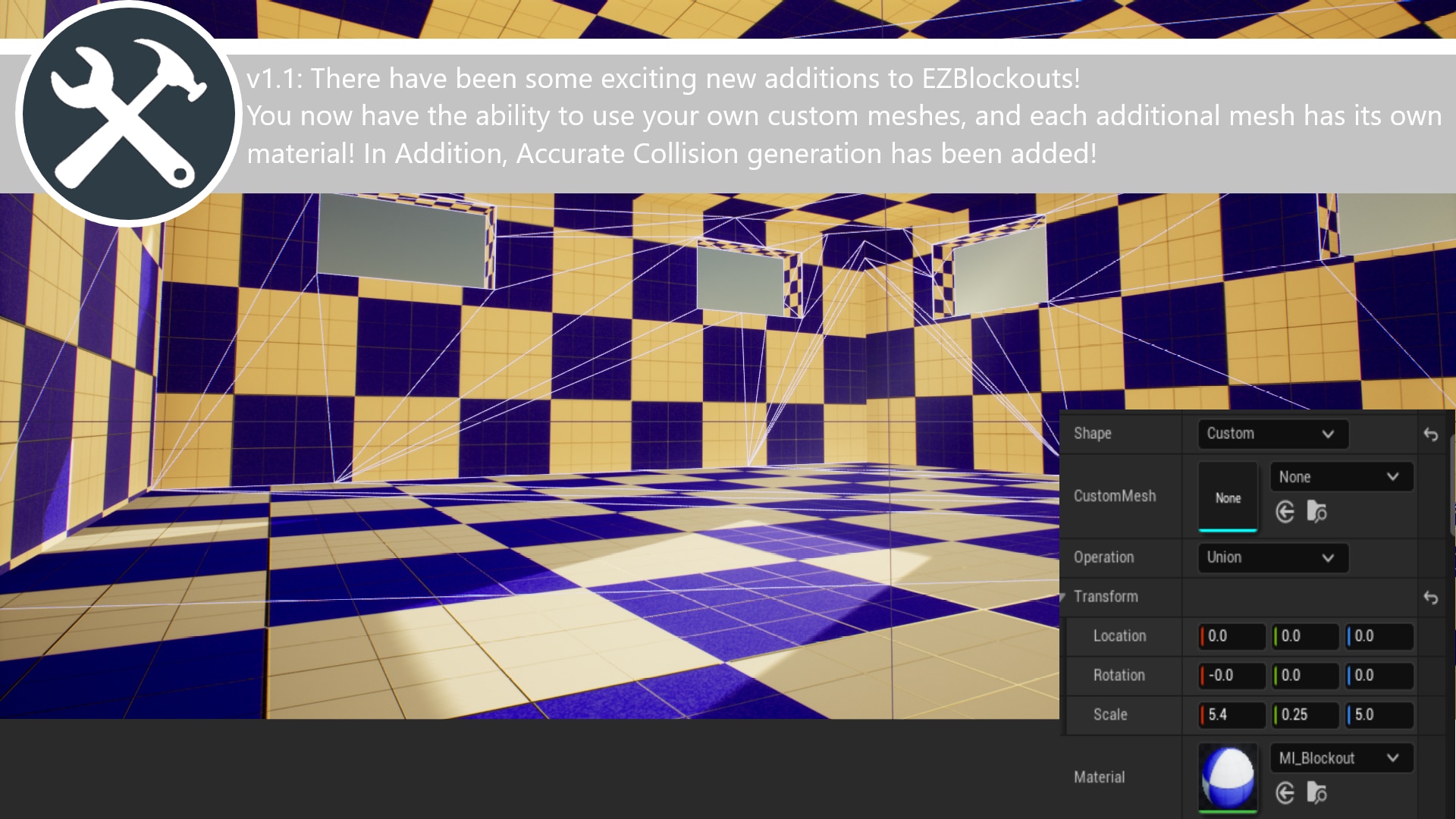Browse to Material in Content Browser
Screen dimensions: 1456x819
point(1317,793)
